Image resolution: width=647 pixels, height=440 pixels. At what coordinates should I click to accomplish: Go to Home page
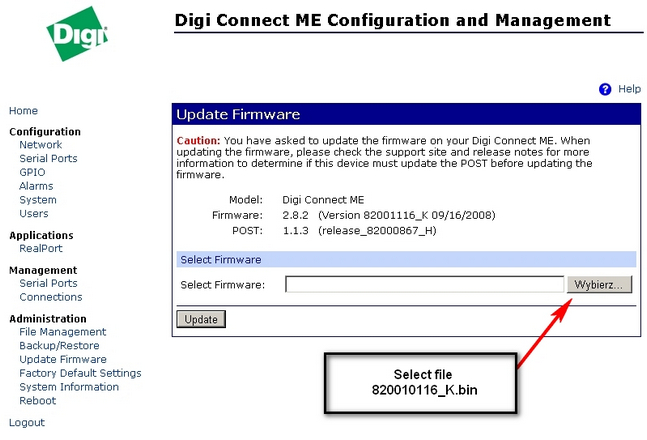tap(23, 111)
